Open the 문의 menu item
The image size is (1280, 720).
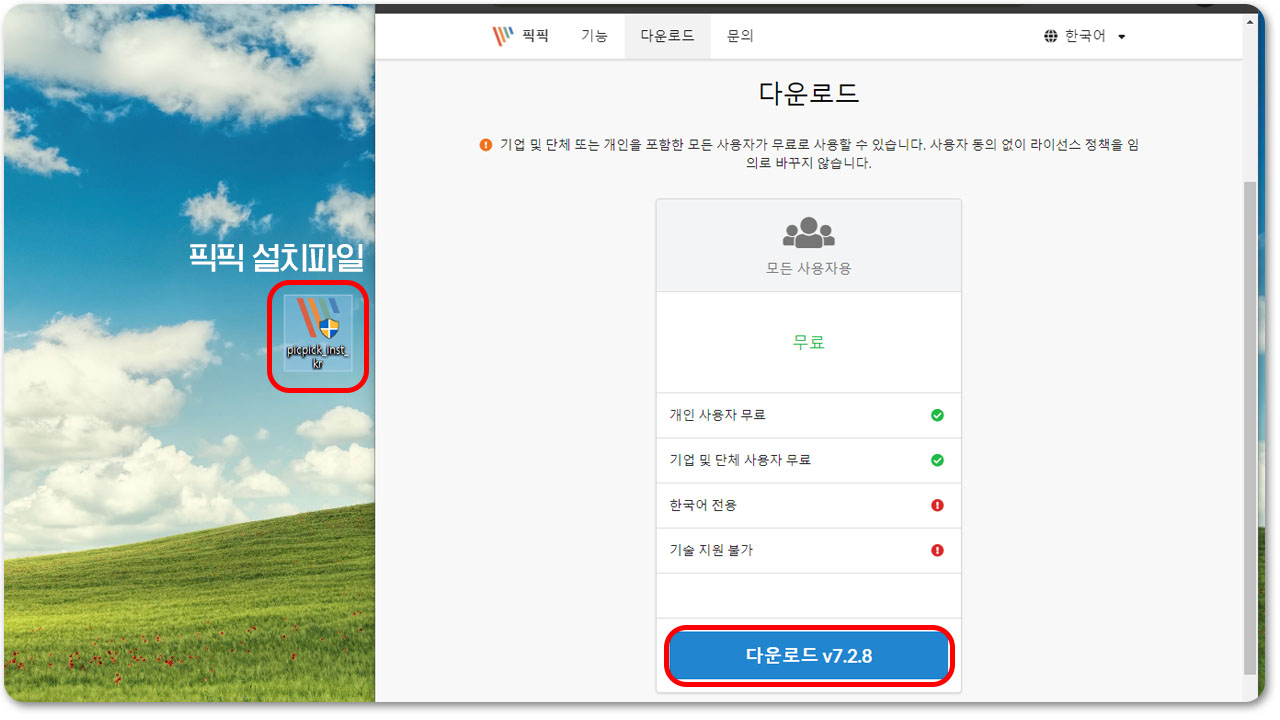point(740,36)
